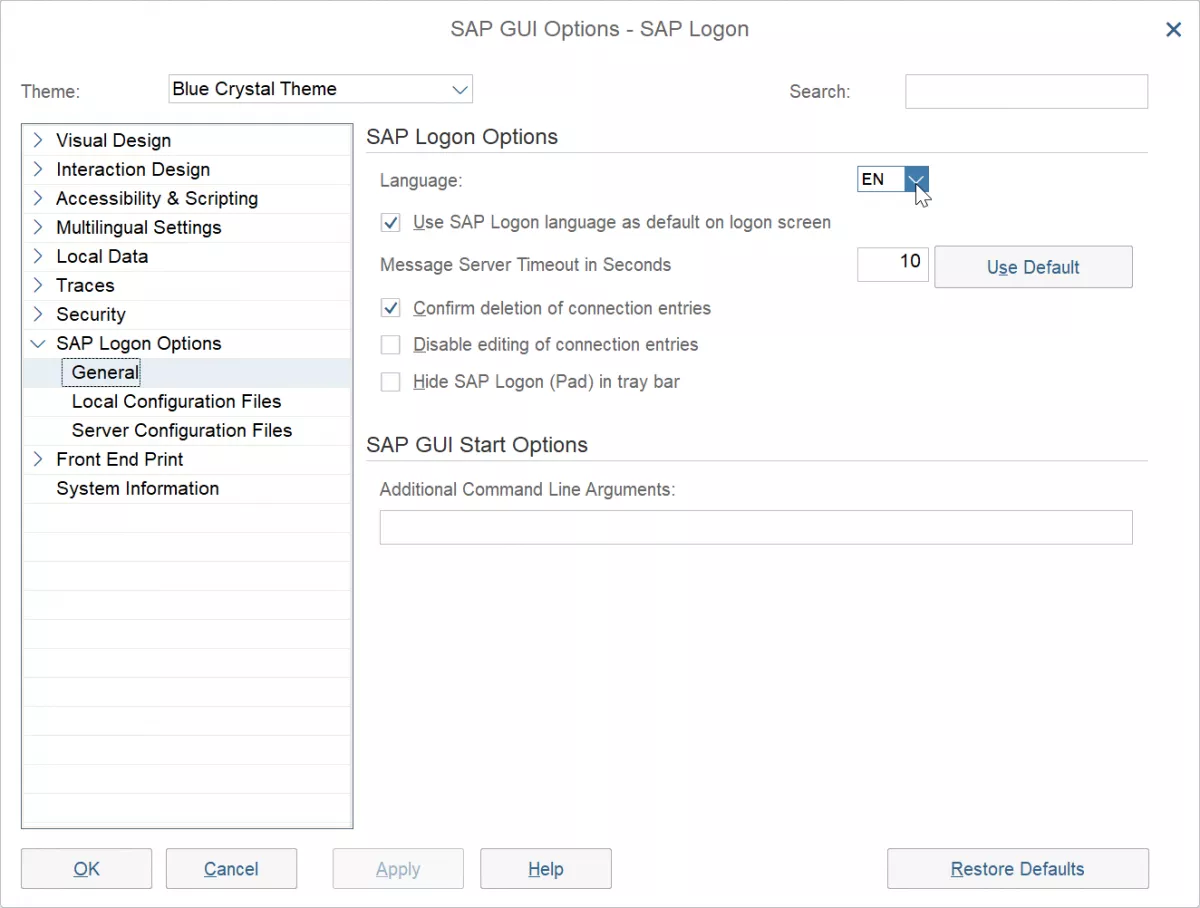
Task: Open the Theme dropdown
Action: 321,89
